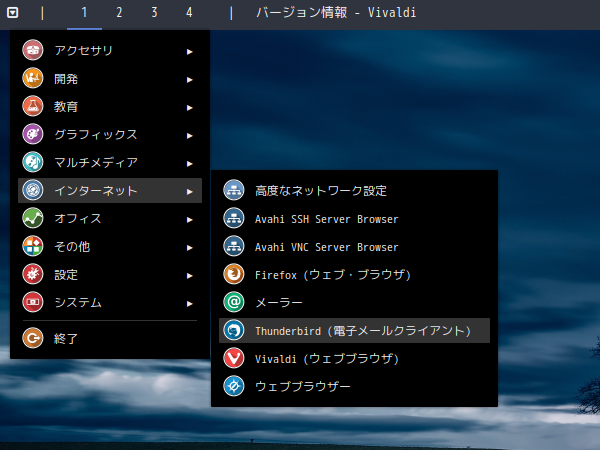Expand the 教育 submenu arrow
600x450 pixels.
click(x=189, y=108)
